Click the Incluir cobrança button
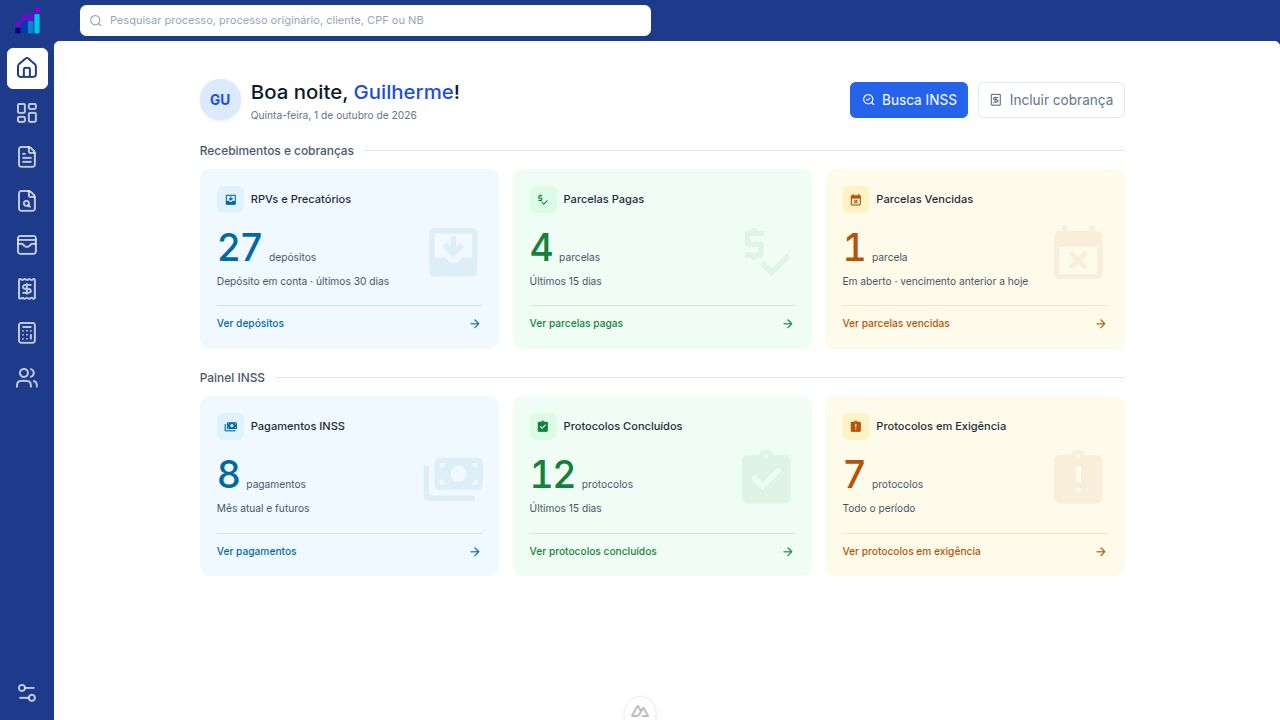 coord(1051,100)
